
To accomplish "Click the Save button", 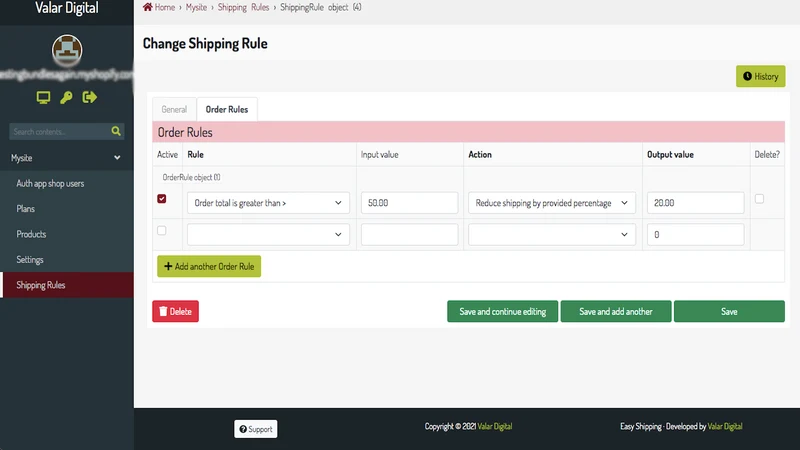I will click(729, 311).
